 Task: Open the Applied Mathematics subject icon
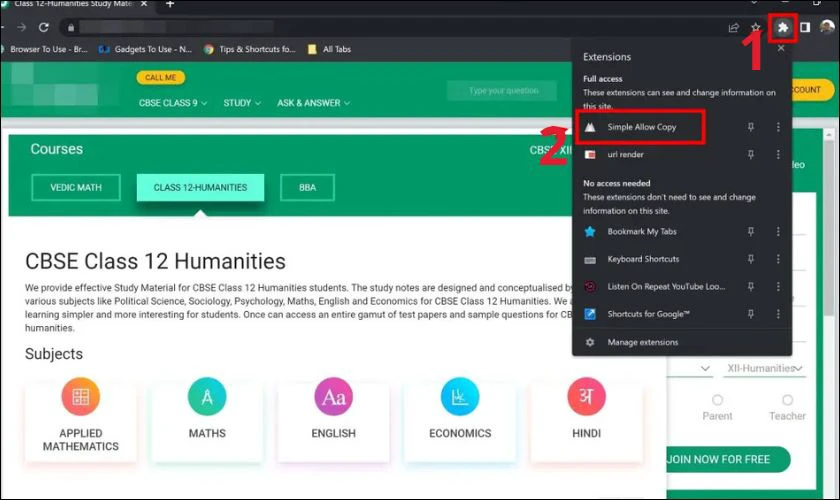(x=81, y=397)
